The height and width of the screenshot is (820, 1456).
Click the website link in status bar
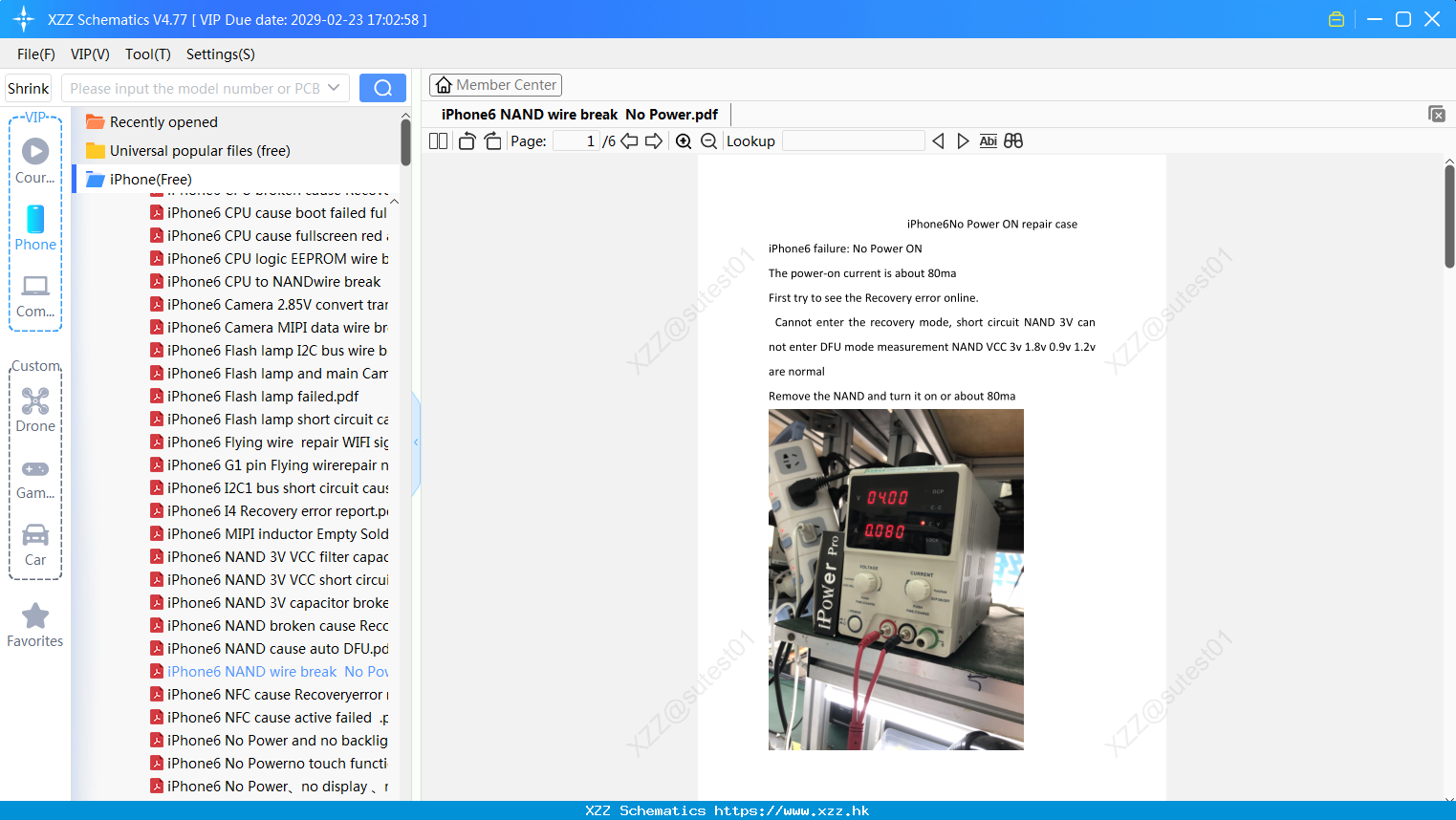[792, 810]
